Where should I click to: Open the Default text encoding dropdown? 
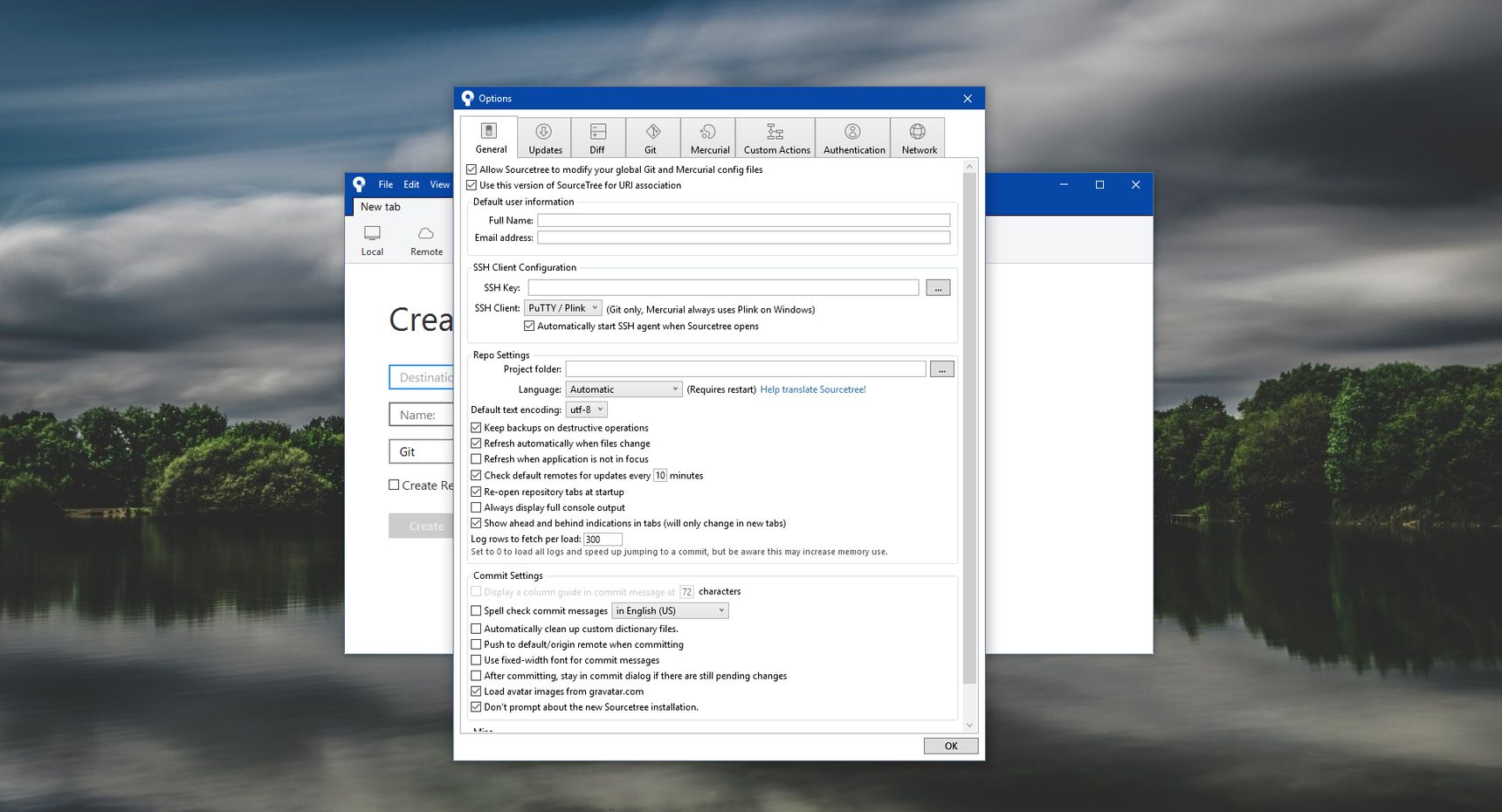coord(586,409)
